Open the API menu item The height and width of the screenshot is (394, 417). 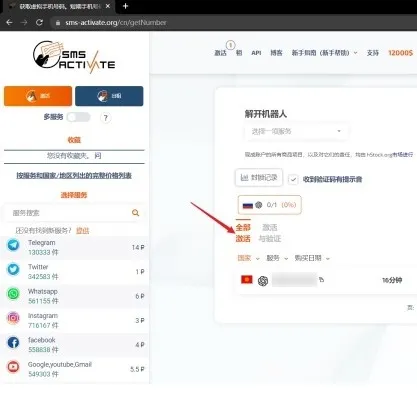[x=256, y=53]
